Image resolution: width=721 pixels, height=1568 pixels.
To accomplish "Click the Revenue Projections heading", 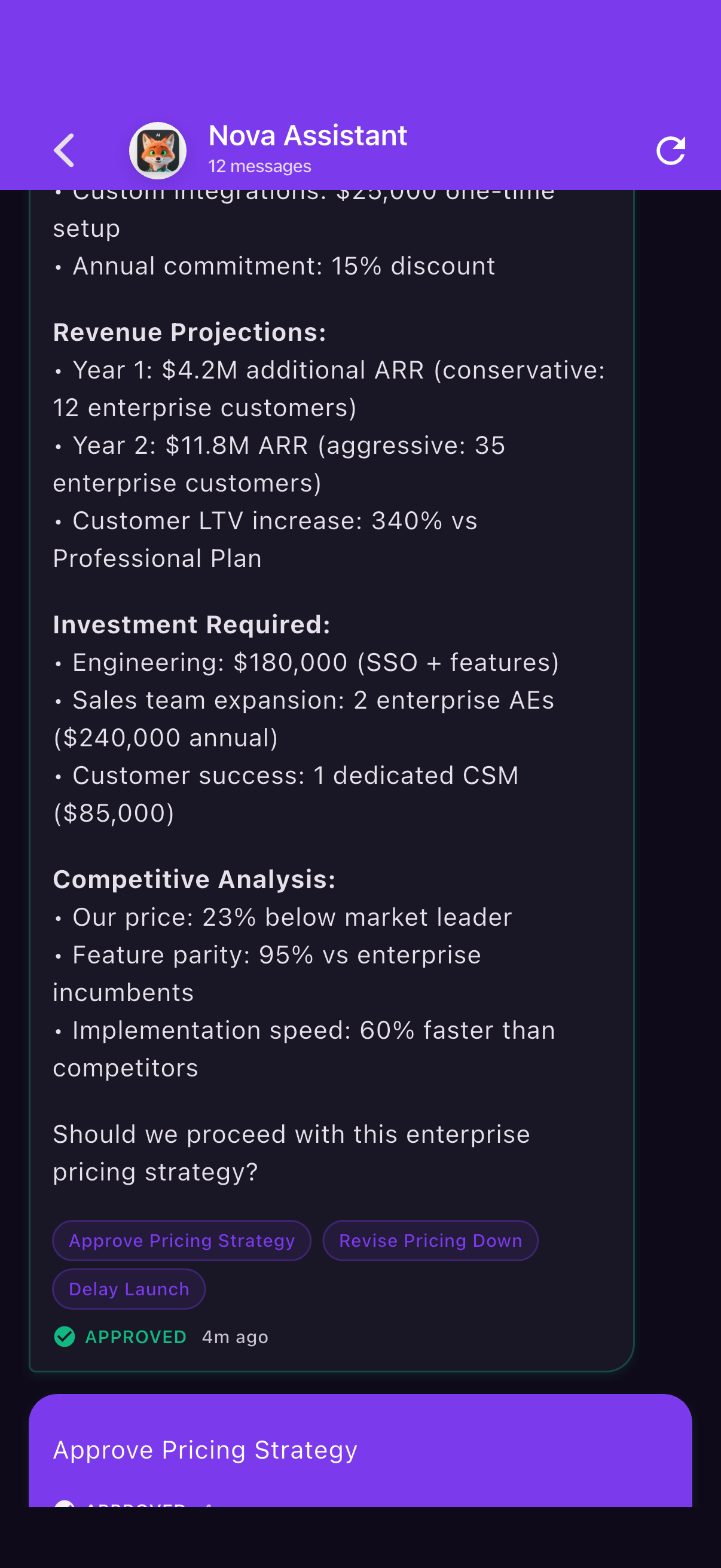I will [190, 332].
